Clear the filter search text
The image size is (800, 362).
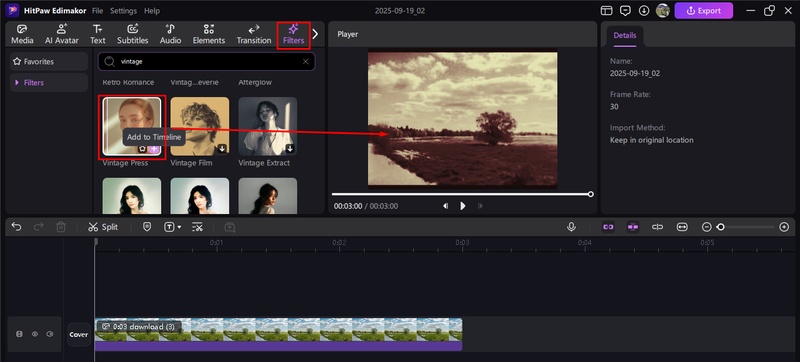pos(306,62)
